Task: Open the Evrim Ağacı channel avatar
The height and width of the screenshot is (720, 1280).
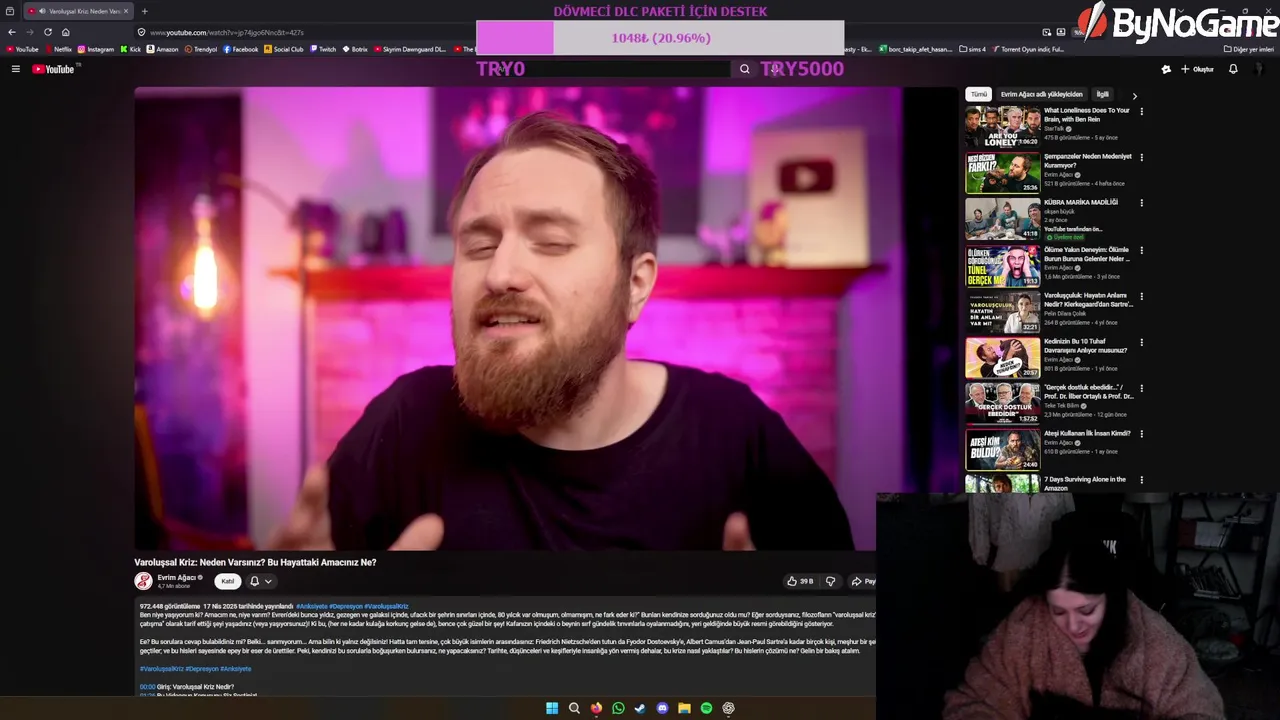Action: coord(144,581)
